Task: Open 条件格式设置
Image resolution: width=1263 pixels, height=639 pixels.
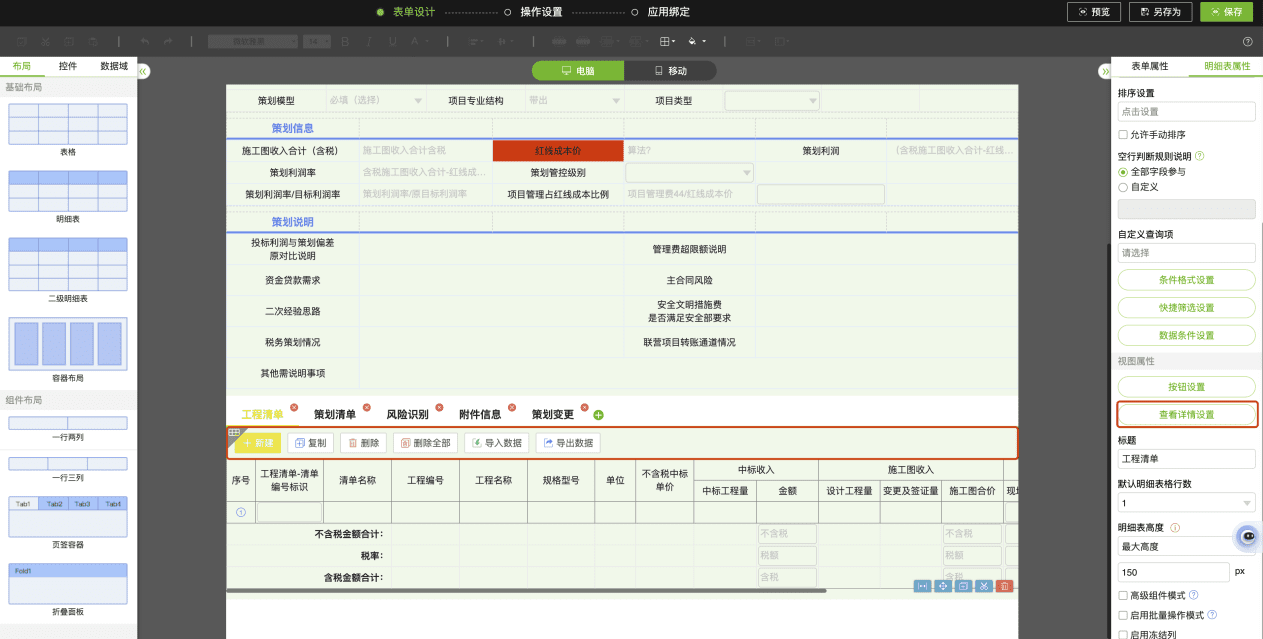Action: (1186, 280)
